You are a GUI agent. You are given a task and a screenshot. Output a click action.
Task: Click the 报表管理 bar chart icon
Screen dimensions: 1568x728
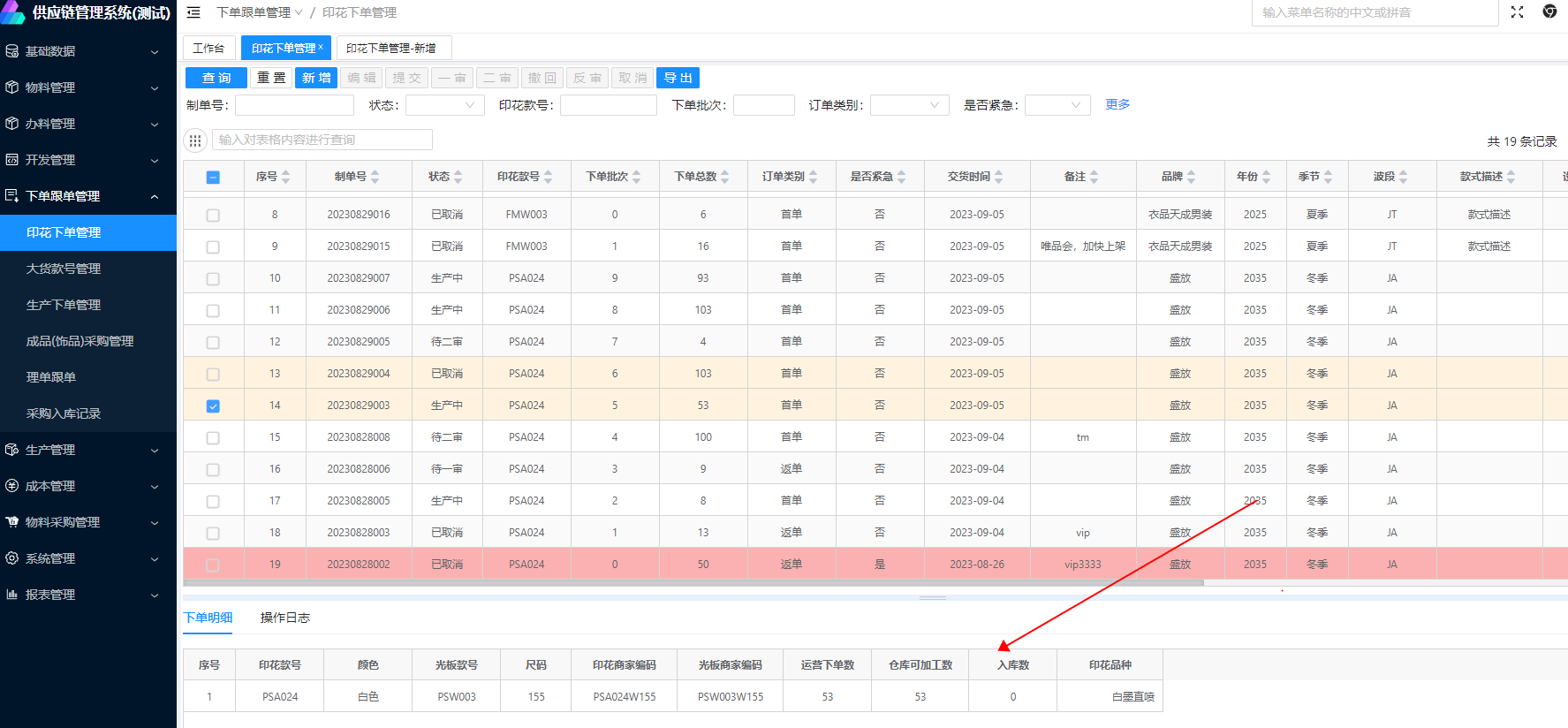12,595
